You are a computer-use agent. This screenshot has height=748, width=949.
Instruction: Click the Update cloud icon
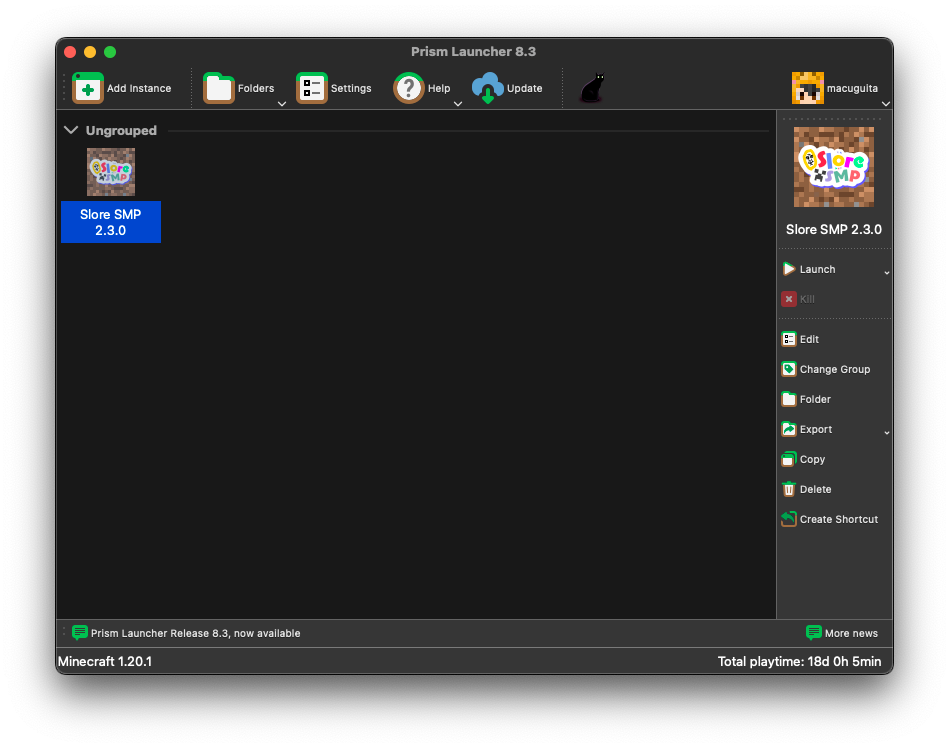pos(488,88)
